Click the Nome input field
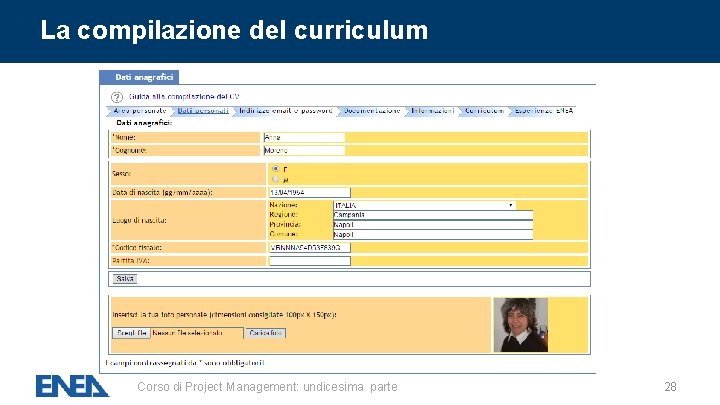This screenshot has height=405, width=720. (x=304, y=137)
